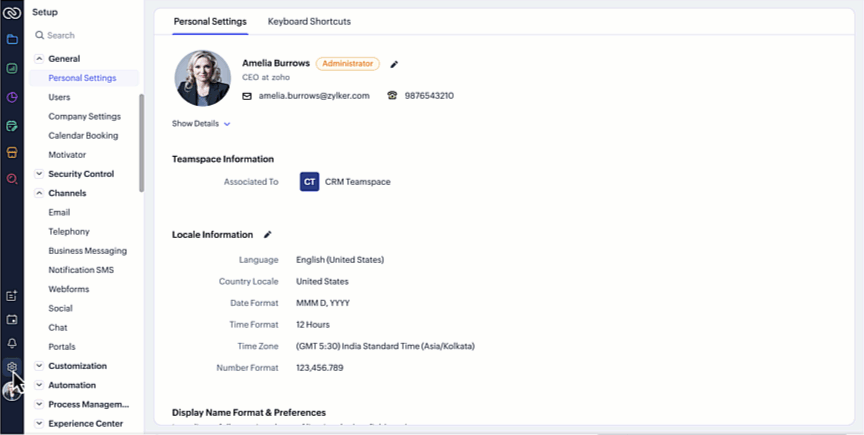Open Users in the setup menu

[59, 97]
